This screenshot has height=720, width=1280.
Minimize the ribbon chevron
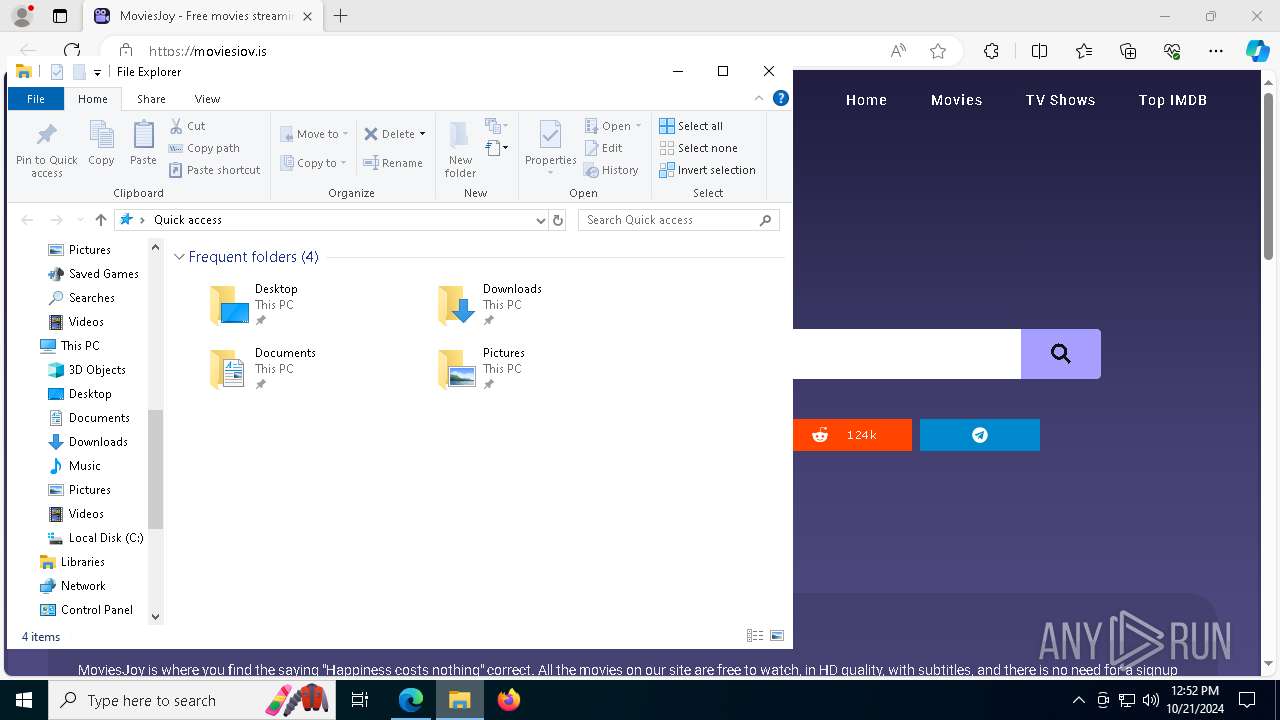tap(759, 98)
